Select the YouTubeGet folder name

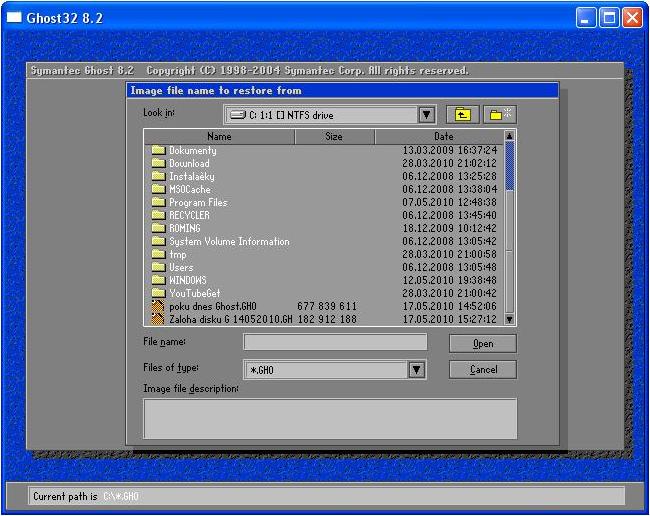(x=195, y=293)
